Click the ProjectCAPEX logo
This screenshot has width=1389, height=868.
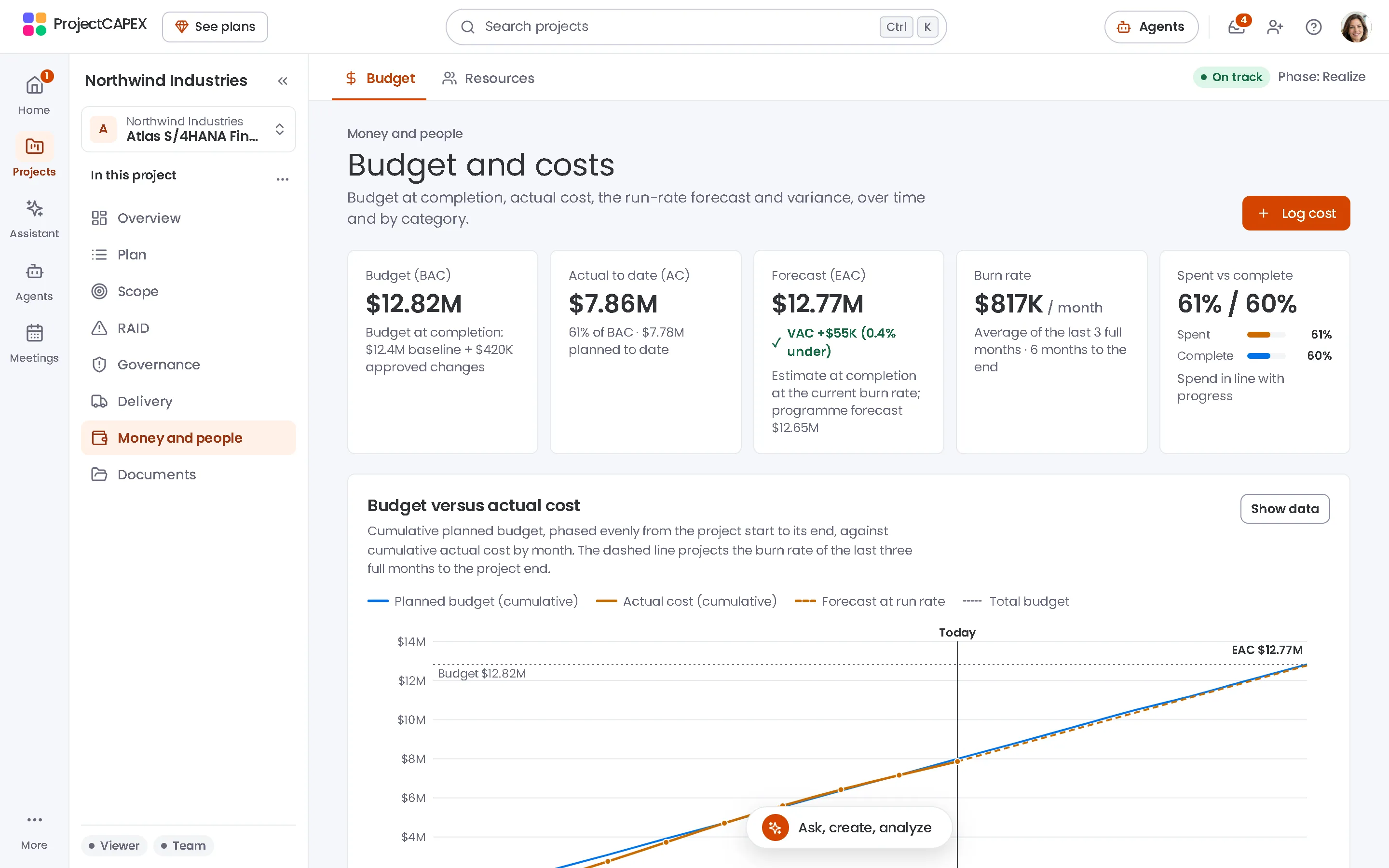(x=84, y=25)
